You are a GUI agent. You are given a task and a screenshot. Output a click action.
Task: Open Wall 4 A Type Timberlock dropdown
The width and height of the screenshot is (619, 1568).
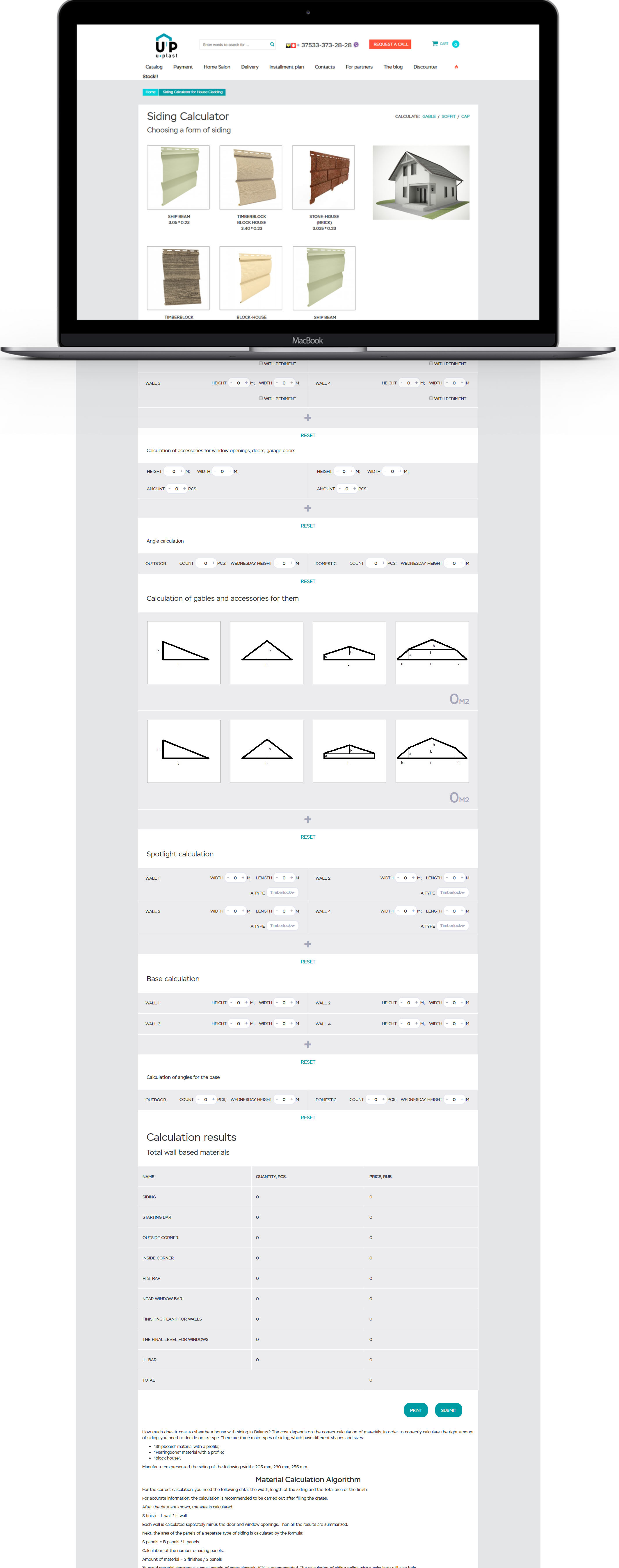pyautogui.click(x=452, y=926)
